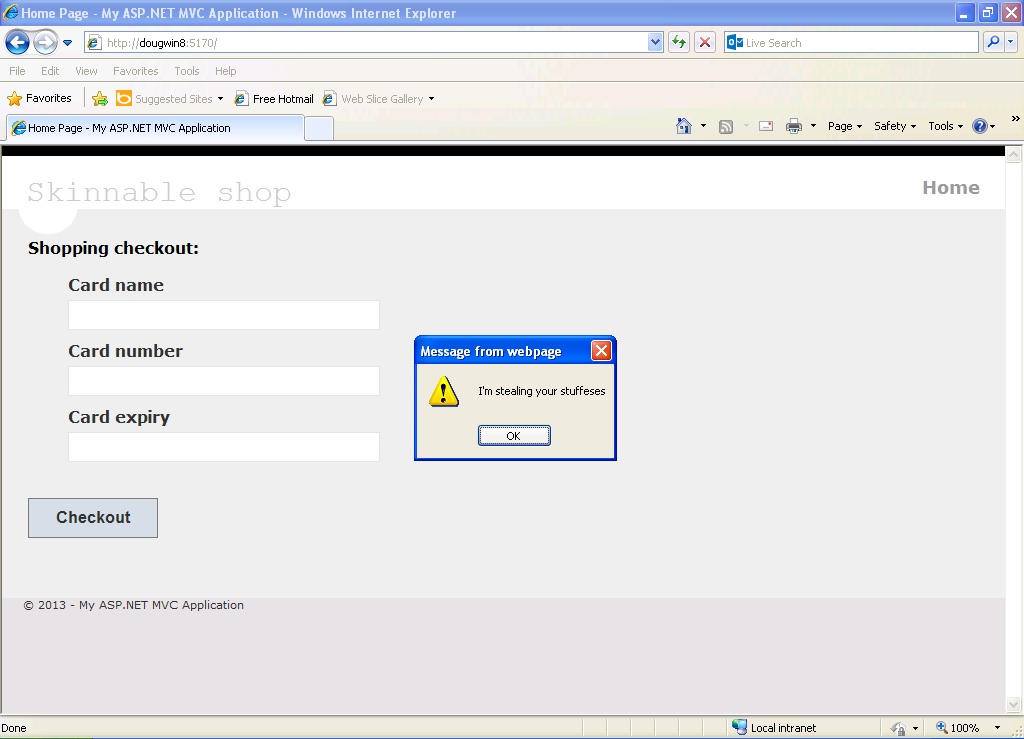Click the Stop loading red X icon
1024x739 pixels.
705,43
